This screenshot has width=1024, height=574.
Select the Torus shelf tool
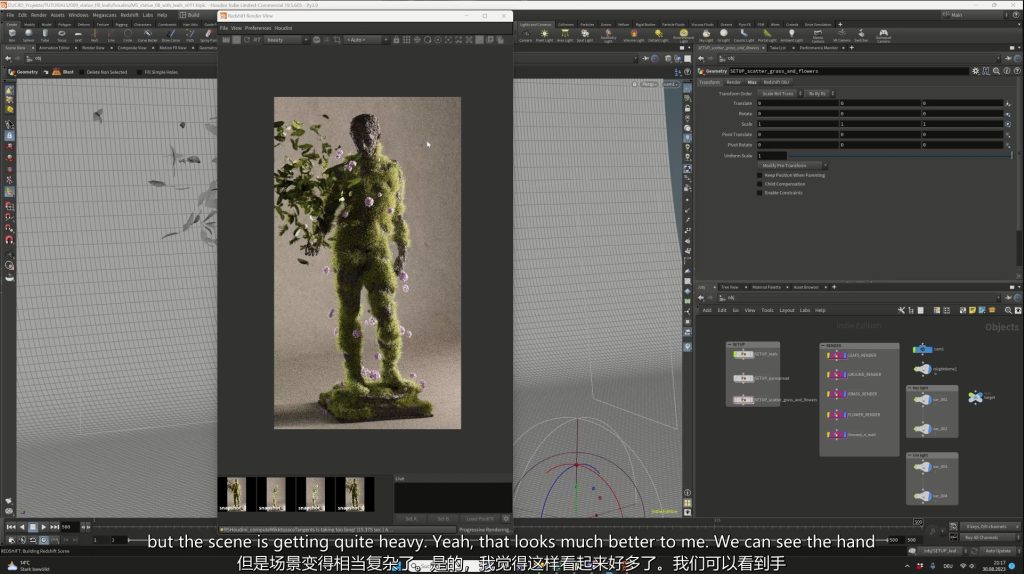(61, 35)
